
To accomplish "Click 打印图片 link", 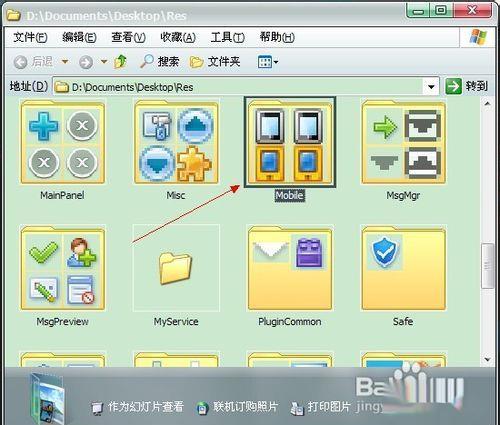I will coord(321,407).
